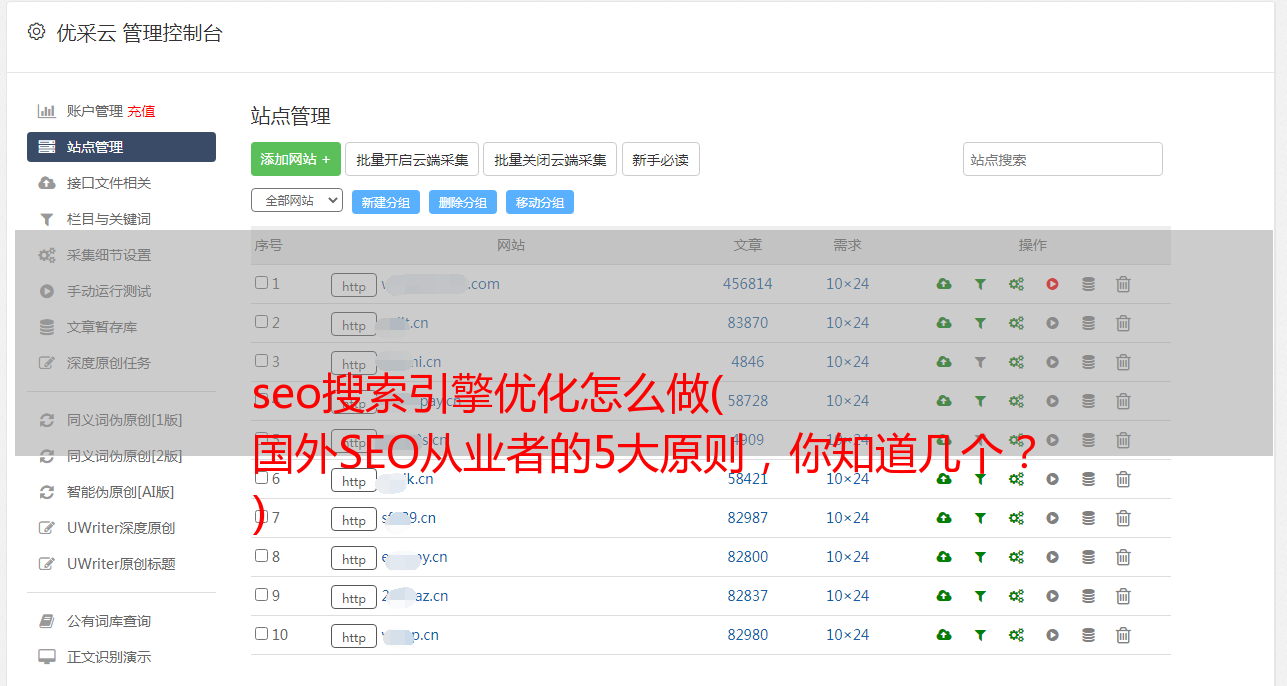Open 智能伪原创[AI版] in the sidebar
Image resolution: width=1287 pixels, height=686 pixels.
121,492
